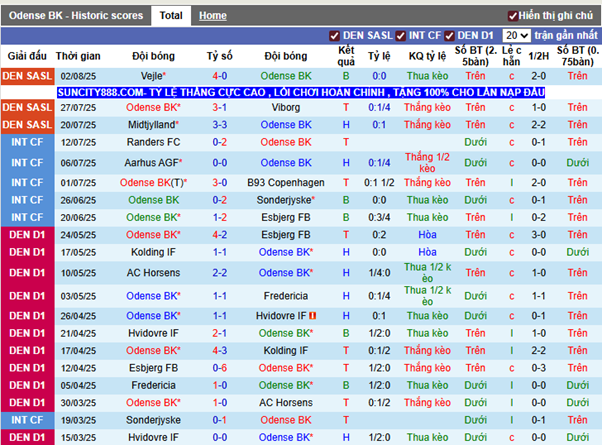The width and height of the screenshot is (602, 445).
Task: Click the INT CF league cell for 12/07/25
Action: click(27, 142)
